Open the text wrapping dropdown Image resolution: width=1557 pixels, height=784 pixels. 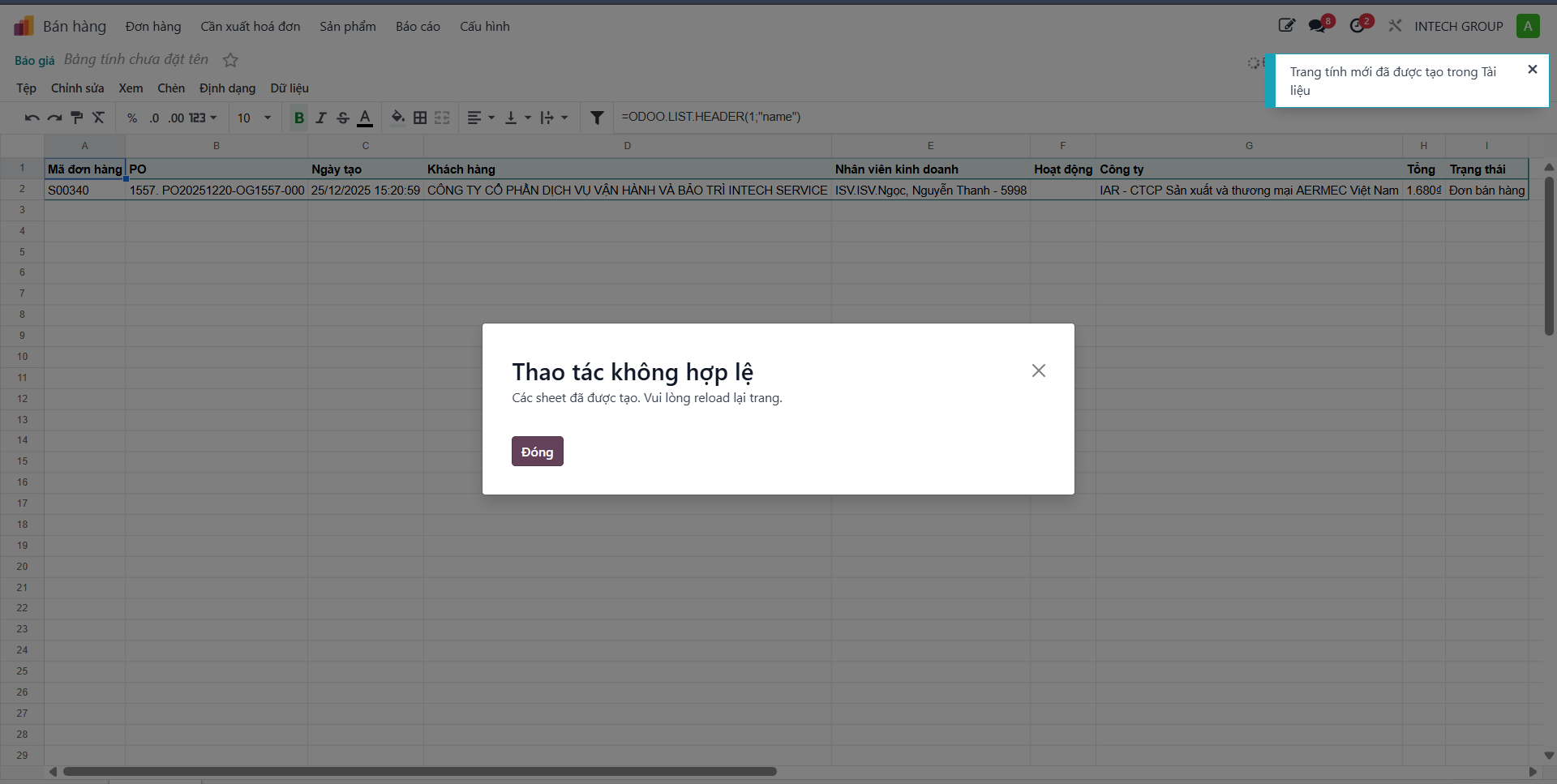pos(554,118)
